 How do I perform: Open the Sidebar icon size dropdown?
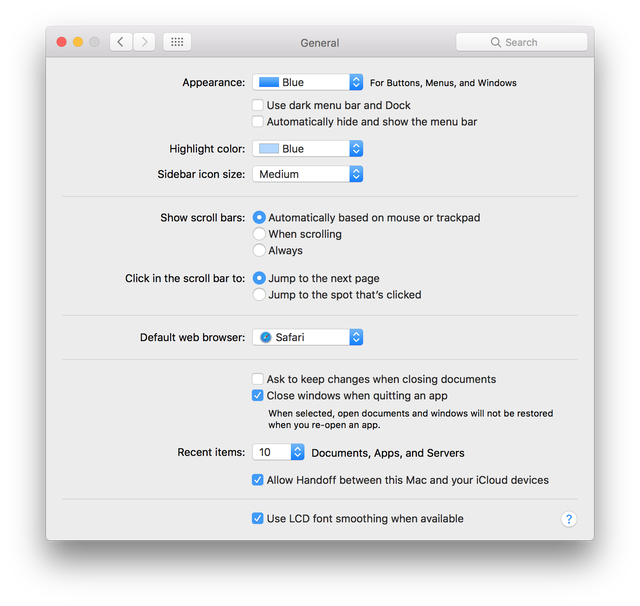pos(307,174)
